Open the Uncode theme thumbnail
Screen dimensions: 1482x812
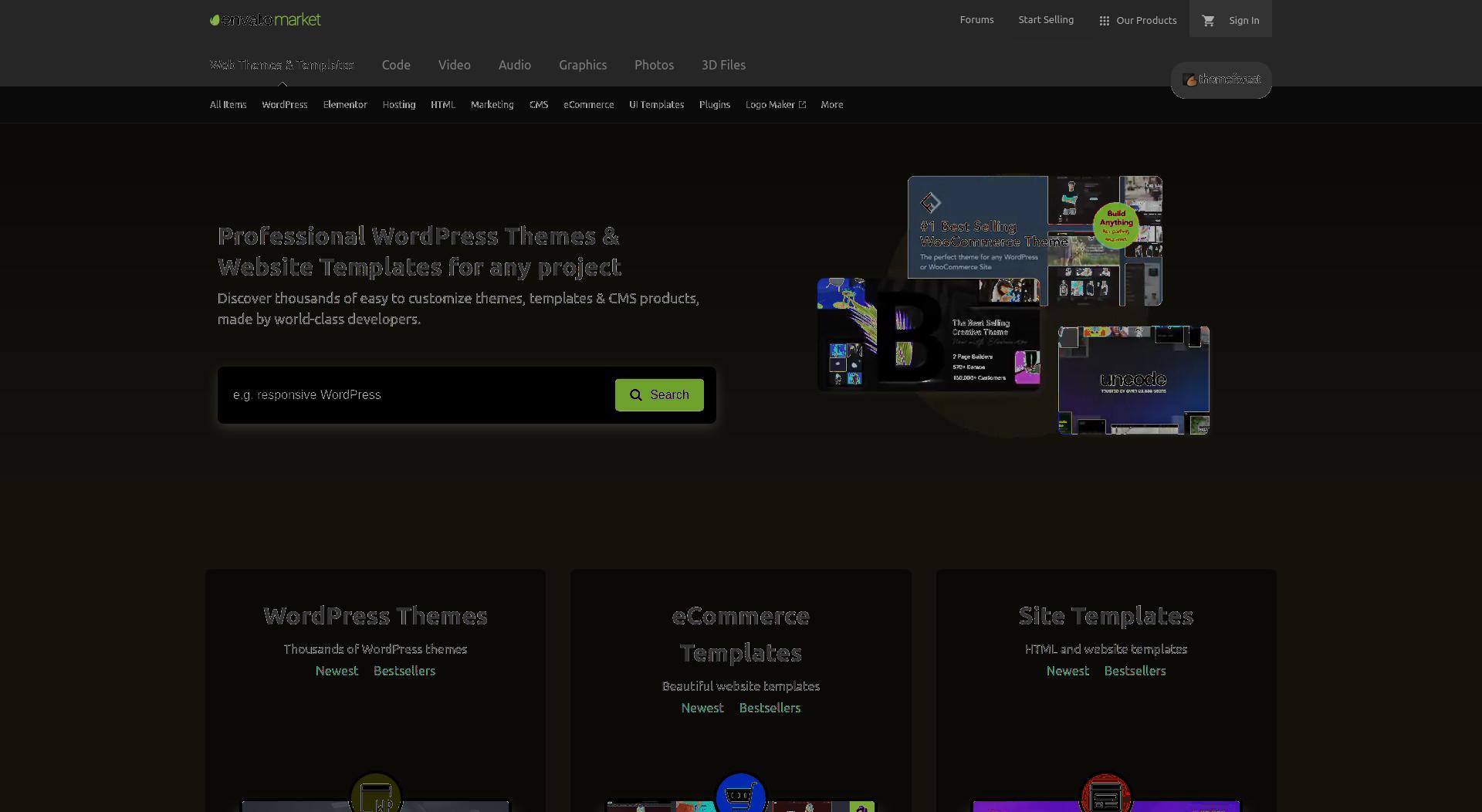(1134, 381)
